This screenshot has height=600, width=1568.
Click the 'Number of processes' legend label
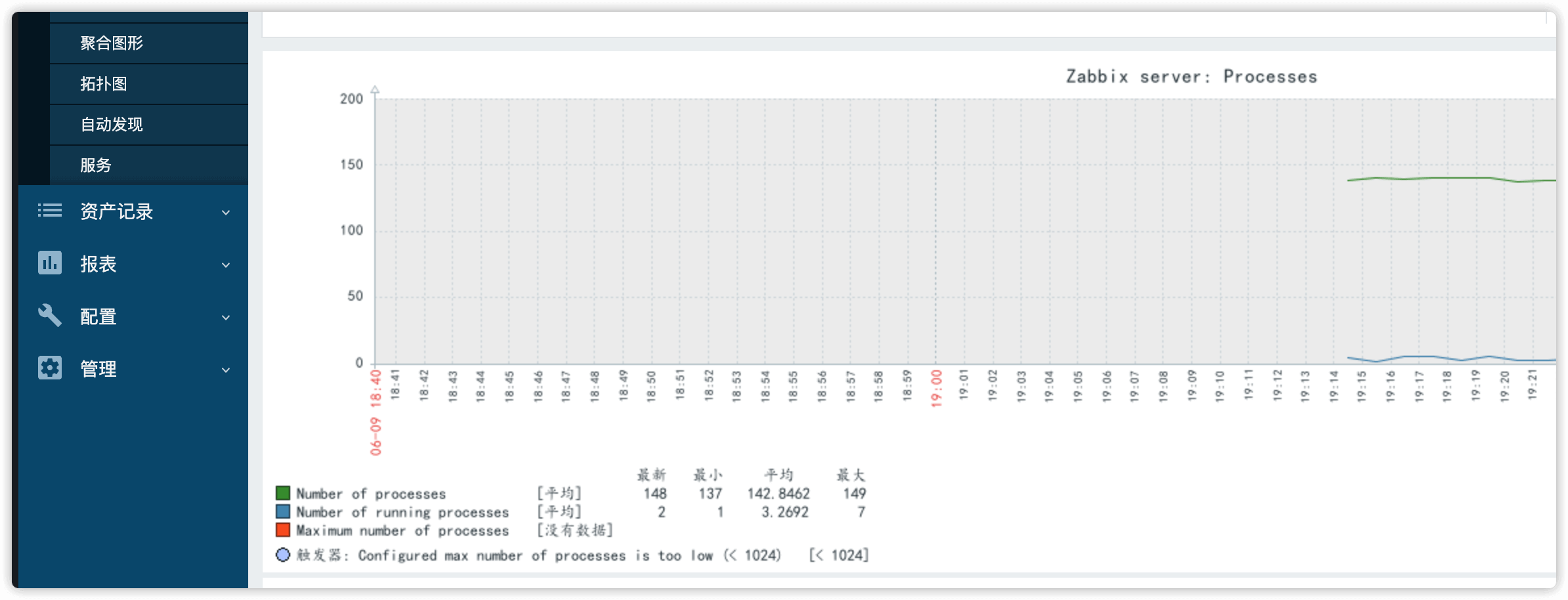tap(371, 494)
